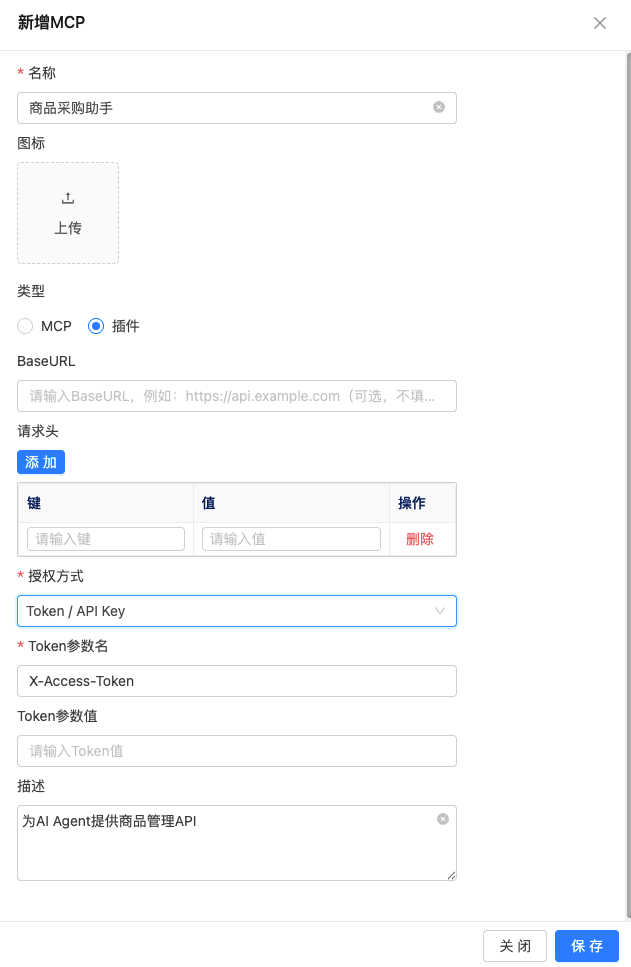Click the 请输入键 header key input

coord(106,539)
